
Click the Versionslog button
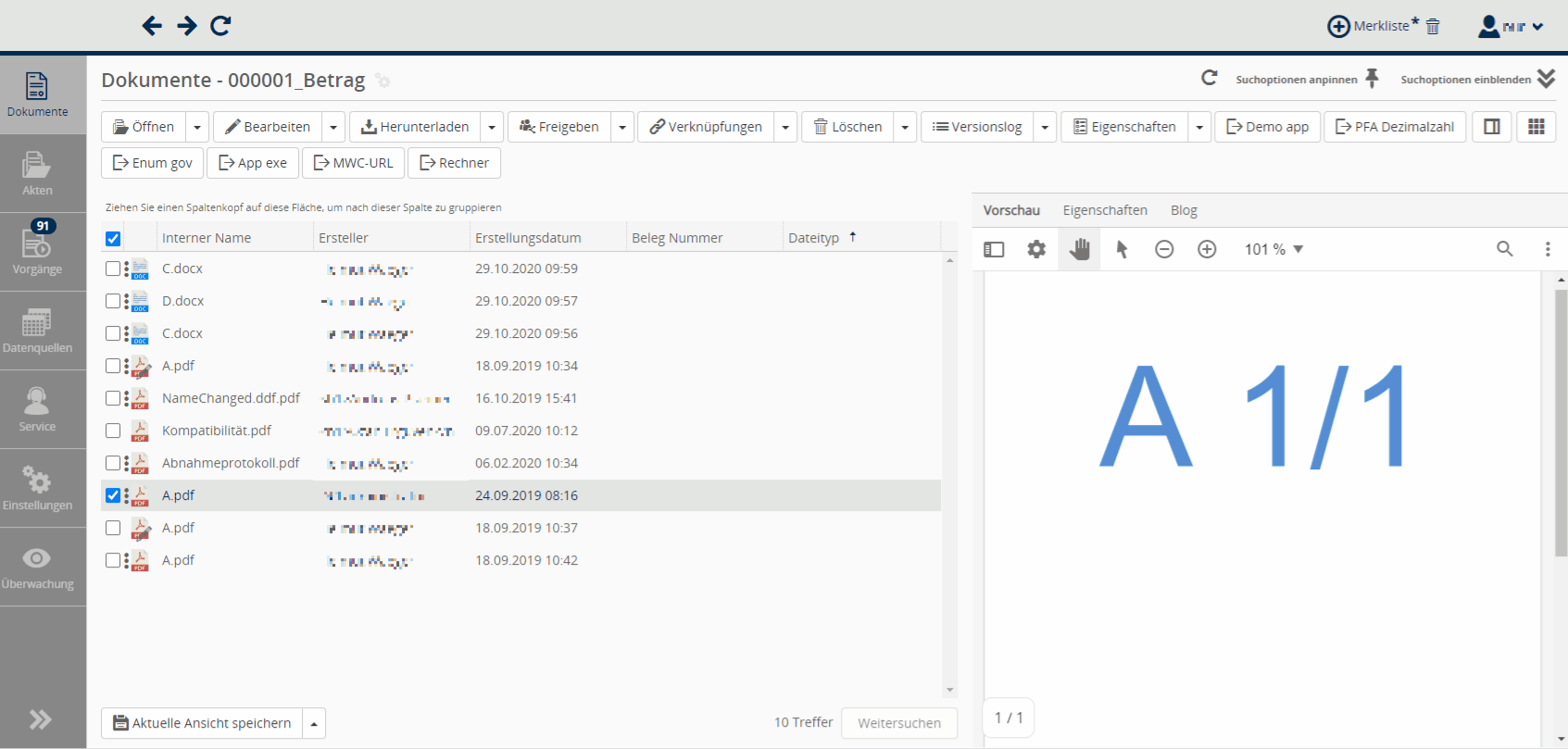point(976,127)
